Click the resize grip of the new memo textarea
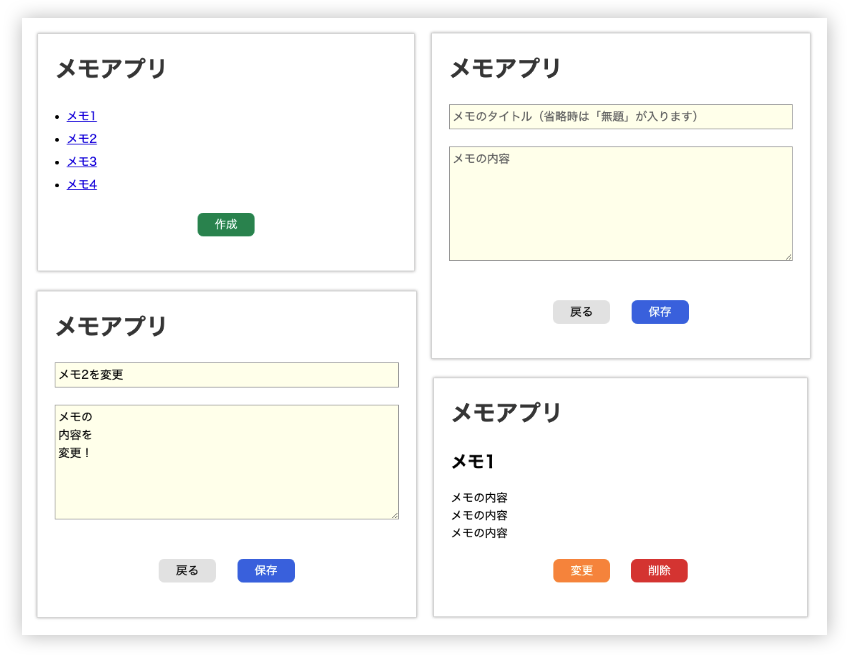The height and width of the screenshot is (659, 848). [x=787, y=256]
